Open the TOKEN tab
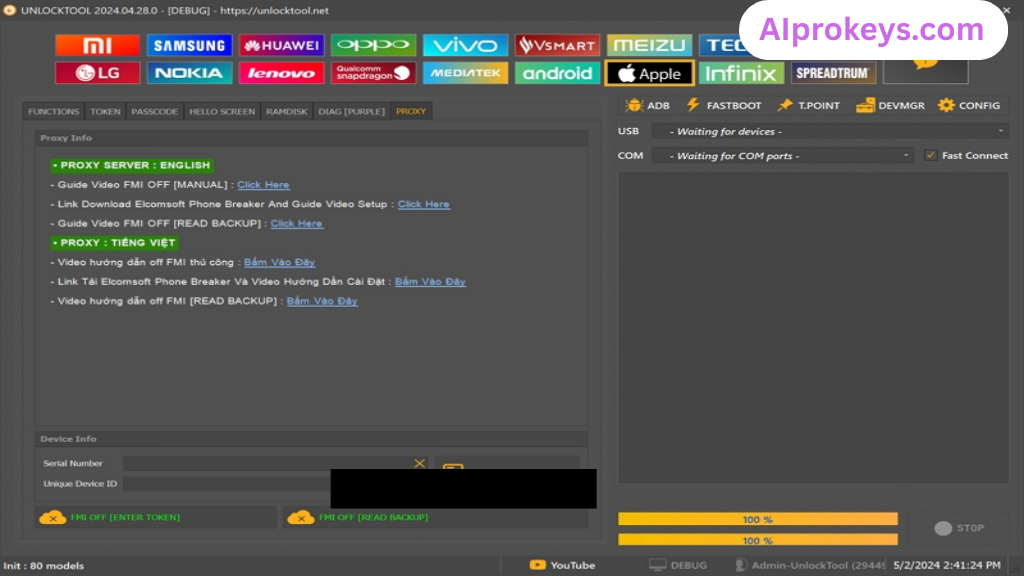The width and height of the screenshot is (1024, 576). (105, 112)
